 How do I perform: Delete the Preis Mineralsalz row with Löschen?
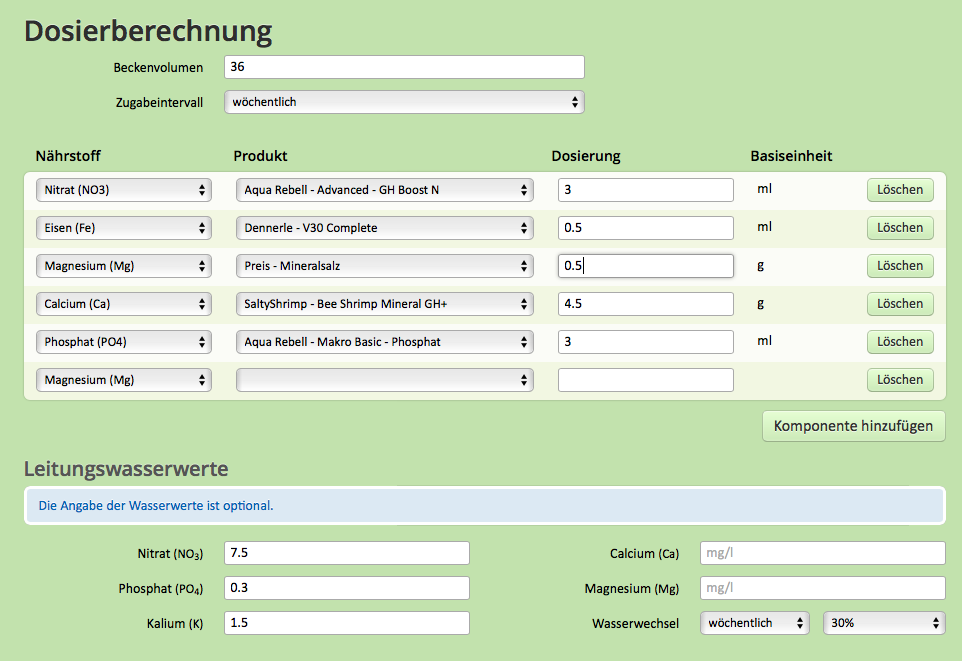900,266
